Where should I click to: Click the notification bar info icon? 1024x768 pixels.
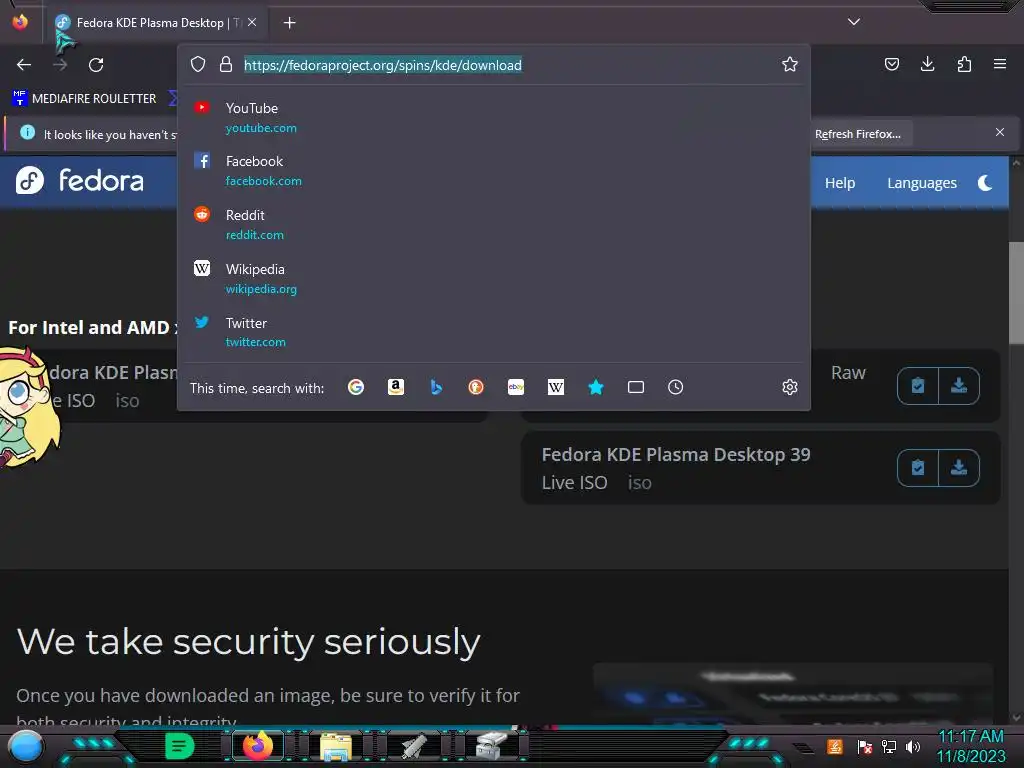pyautogui.click(x=27, y=132)
